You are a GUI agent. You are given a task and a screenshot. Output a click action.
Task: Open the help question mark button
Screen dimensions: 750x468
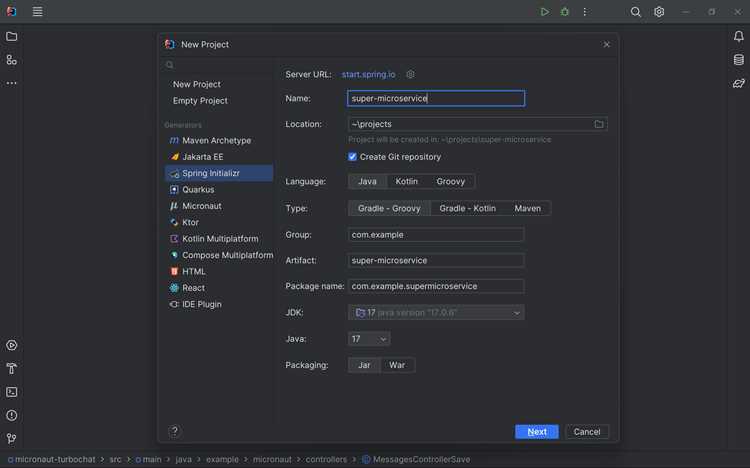click(175, 431)
